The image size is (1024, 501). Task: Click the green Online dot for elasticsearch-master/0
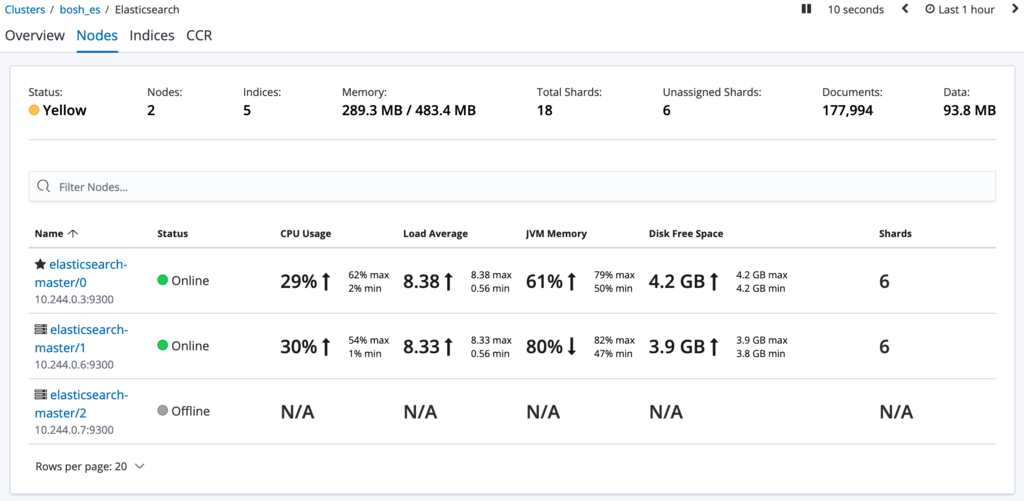[x=163, y=281]
